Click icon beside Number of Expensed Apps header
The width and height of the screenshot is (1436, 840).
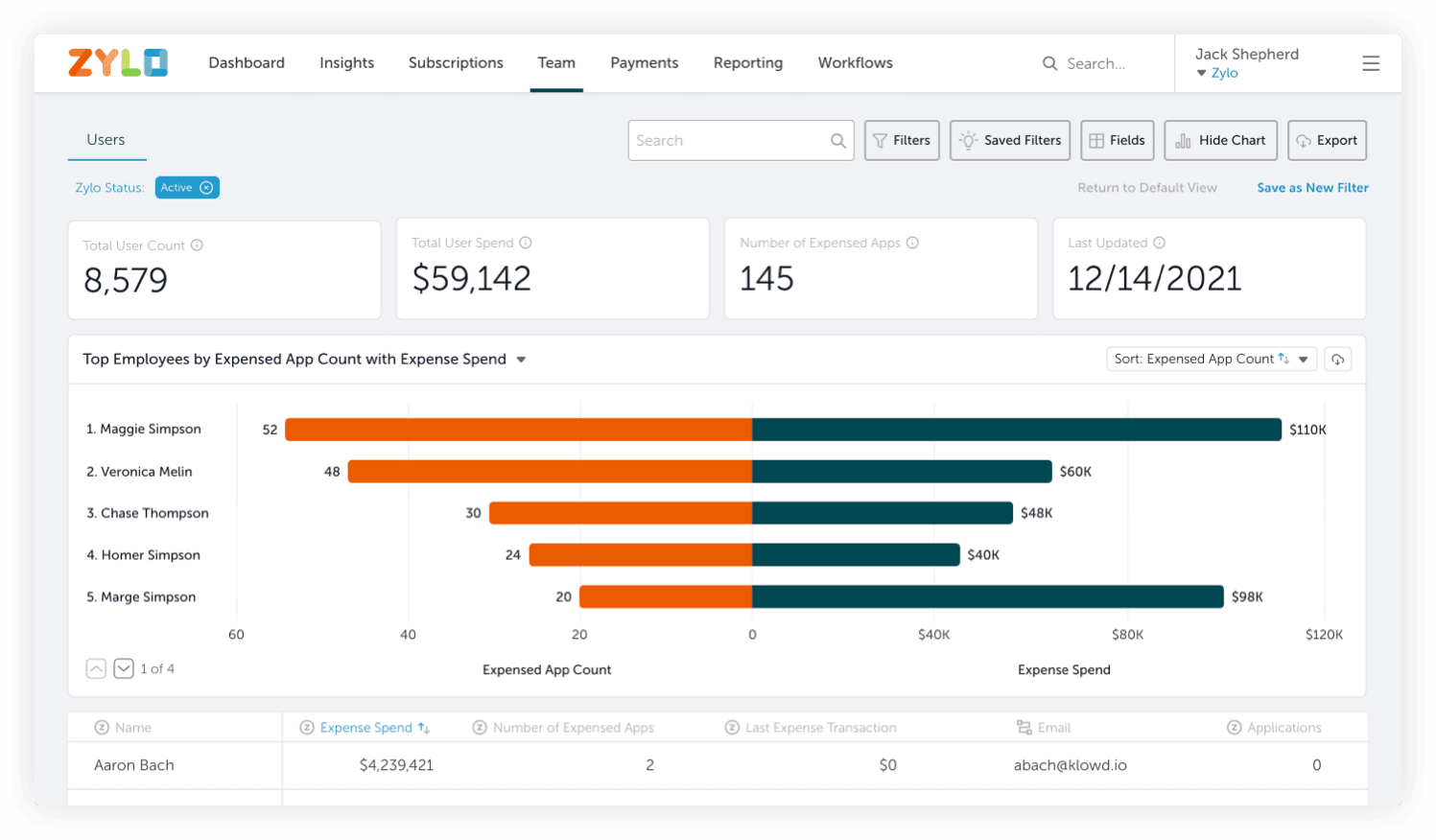tap(480, 728)
